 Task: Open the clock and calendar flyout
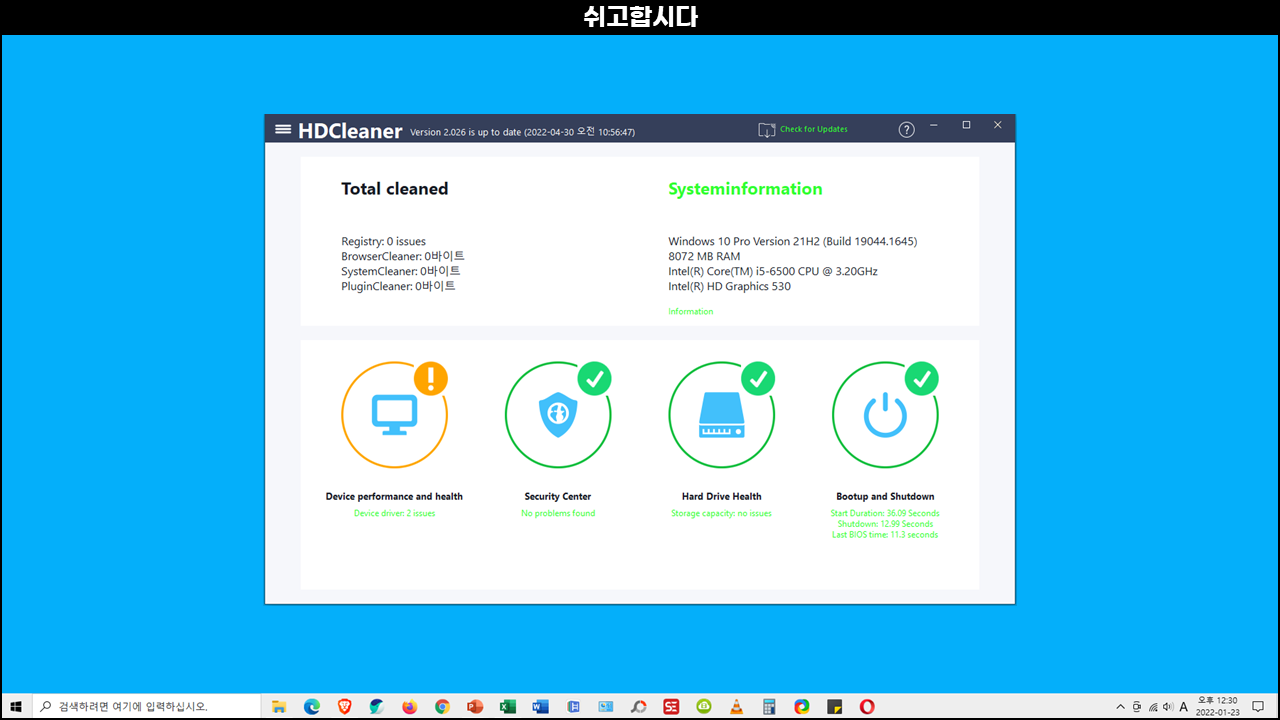1217,706
